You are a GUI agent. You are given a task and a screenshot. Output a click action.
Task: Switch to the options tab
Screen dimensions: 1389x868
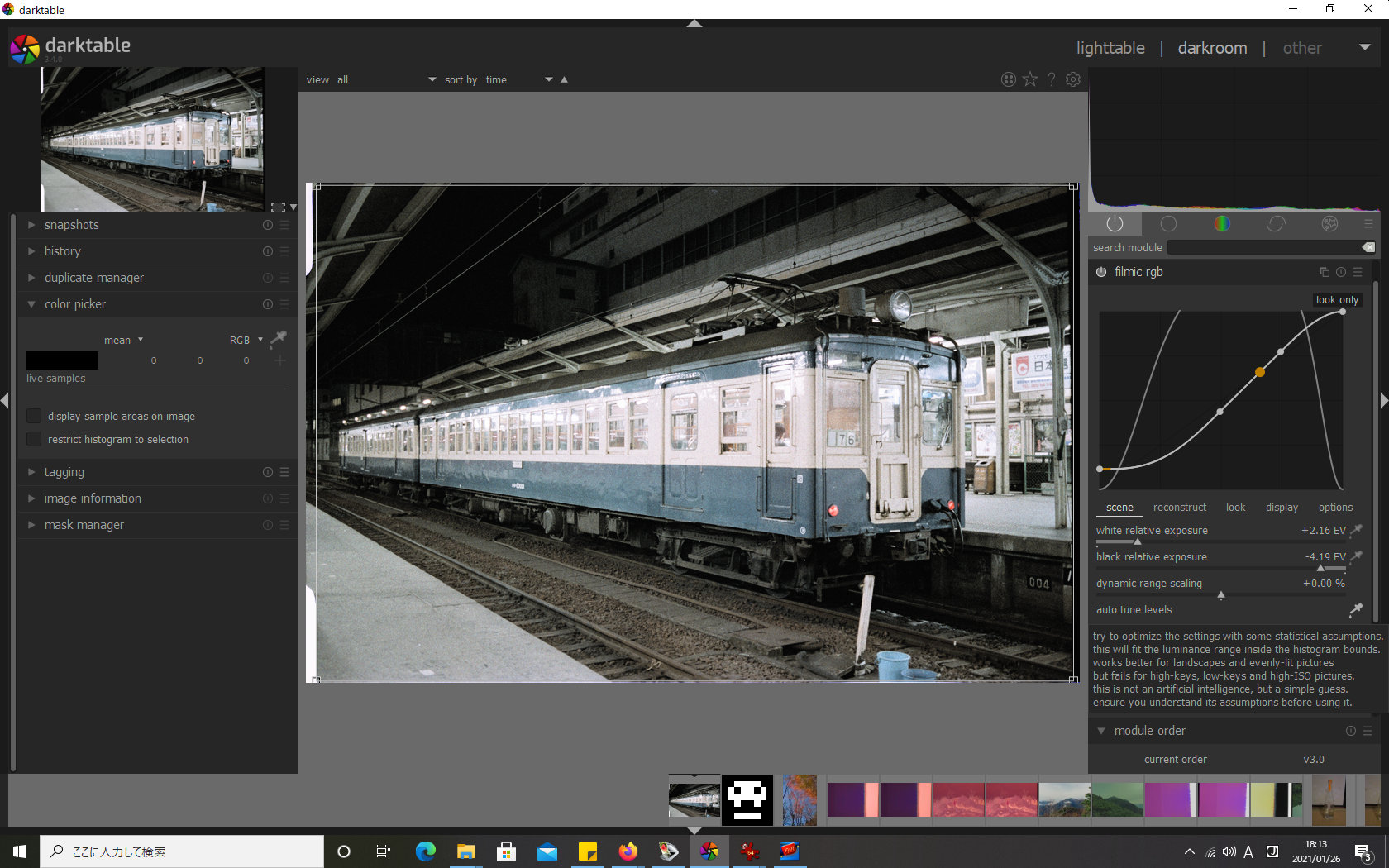coord(1335,508)
